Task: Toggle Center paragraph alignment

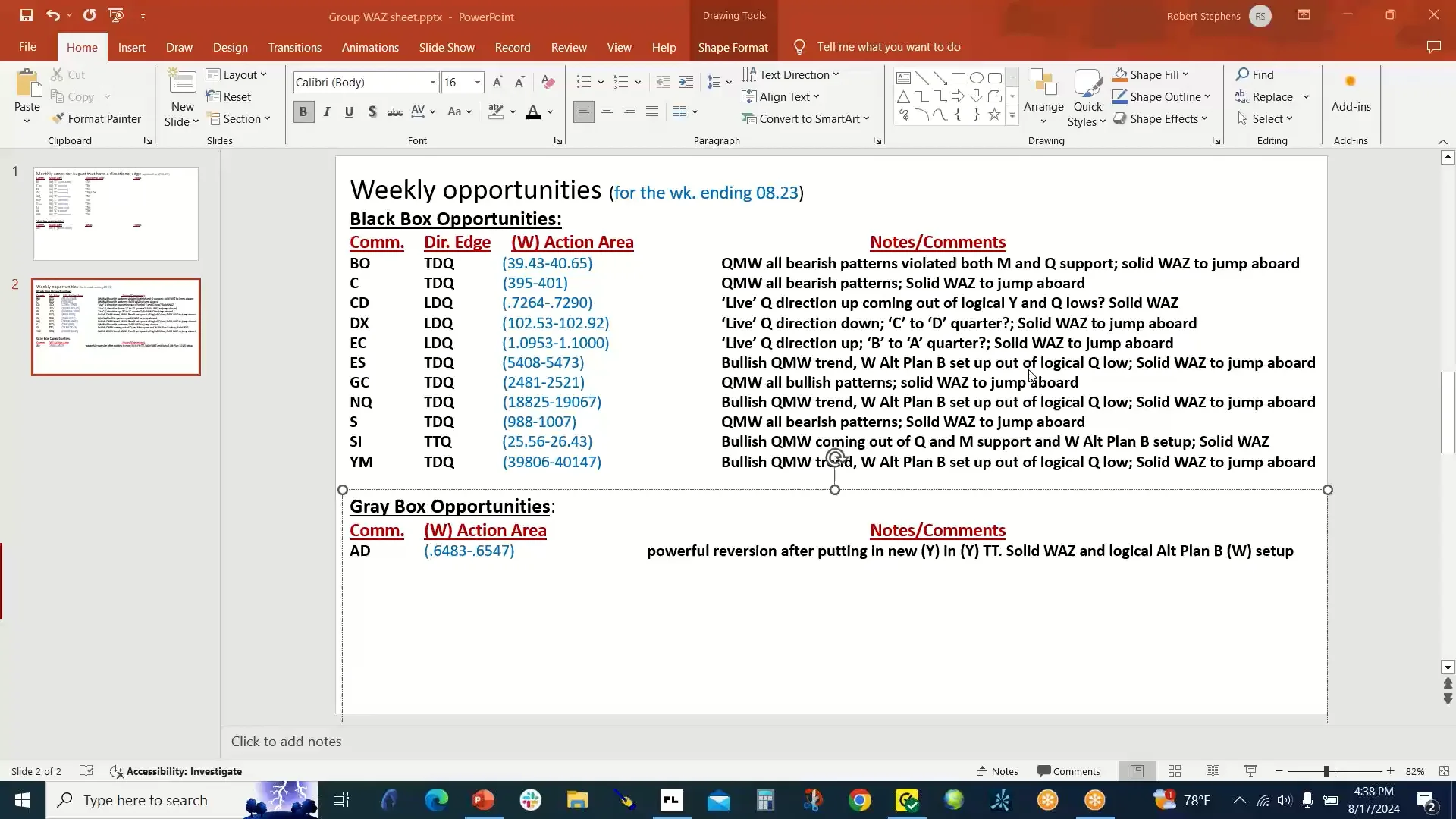Action: [607, 111]
